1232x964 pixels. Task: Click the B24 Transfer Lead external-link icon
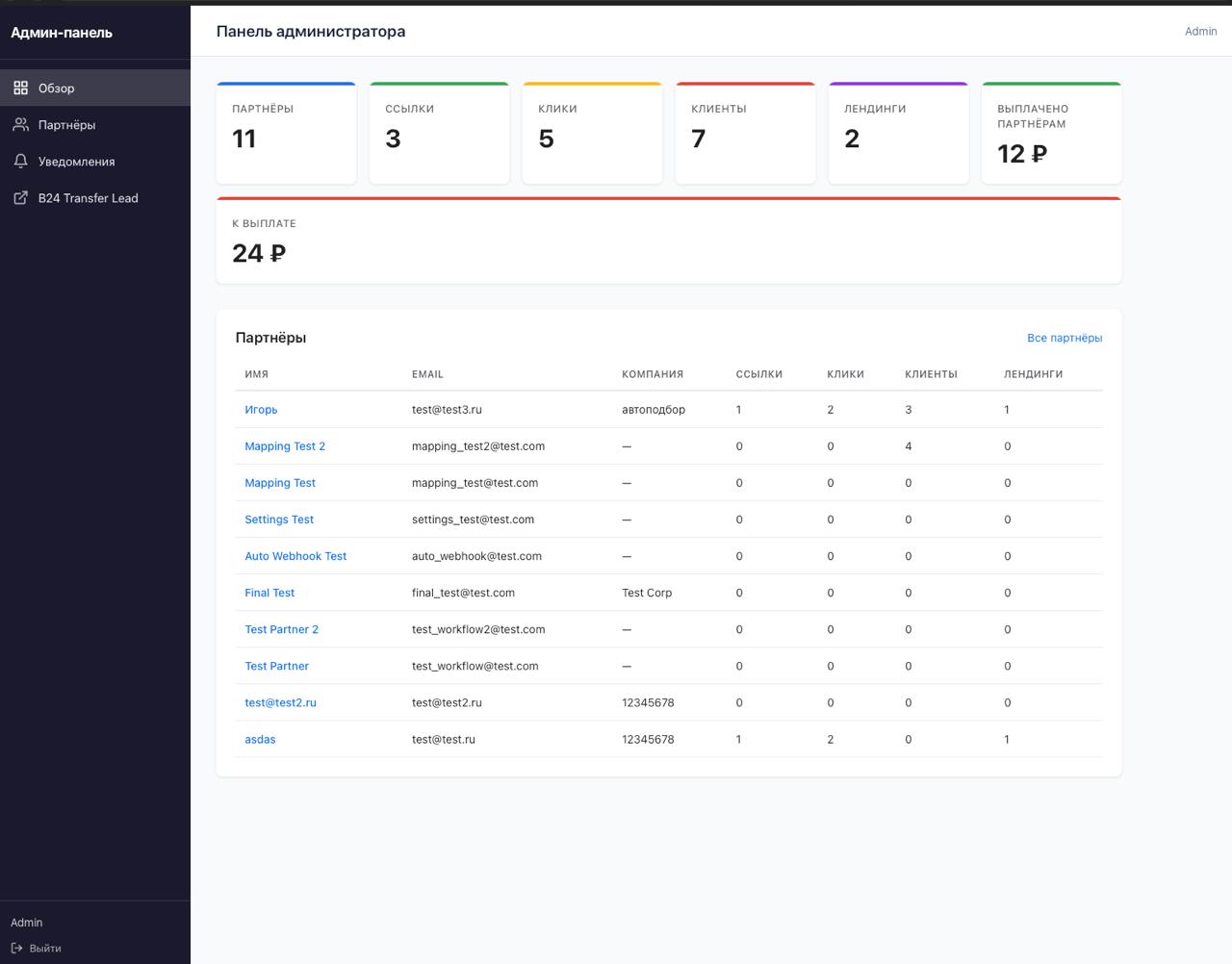click(21, 197)
